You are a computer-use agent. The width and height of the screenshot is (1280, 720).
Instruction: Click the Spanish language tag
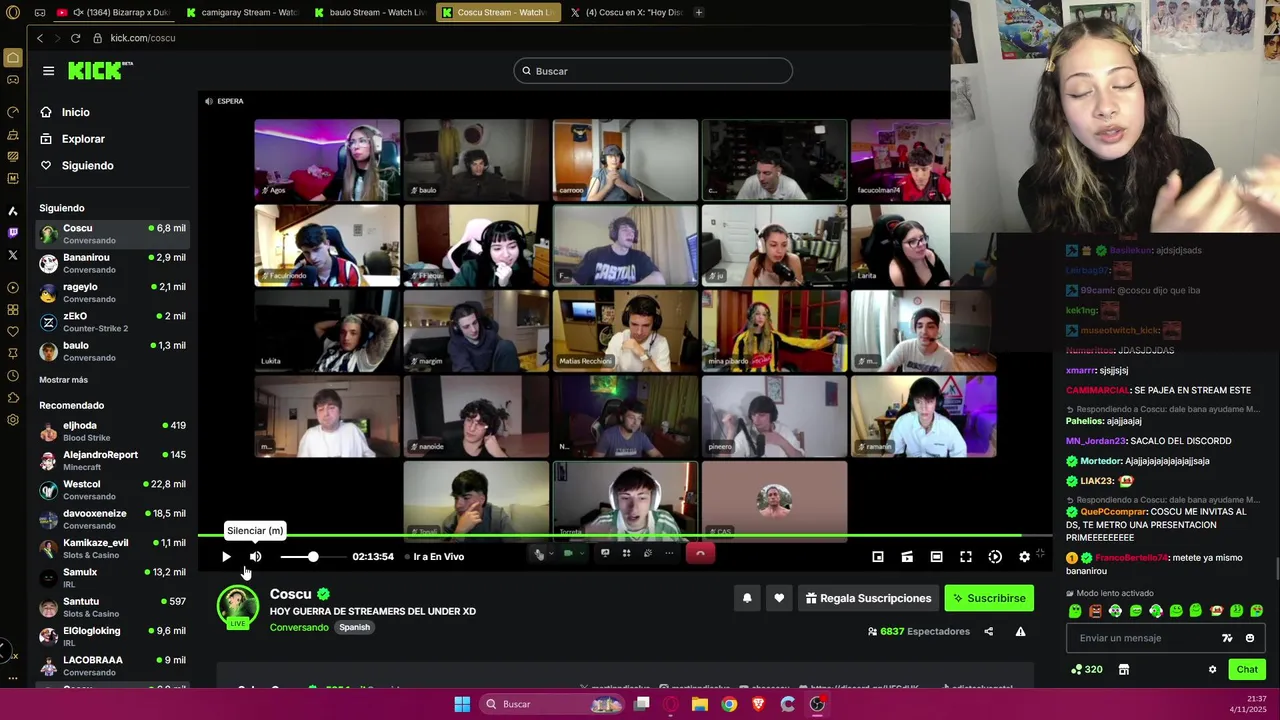[354, 627]
